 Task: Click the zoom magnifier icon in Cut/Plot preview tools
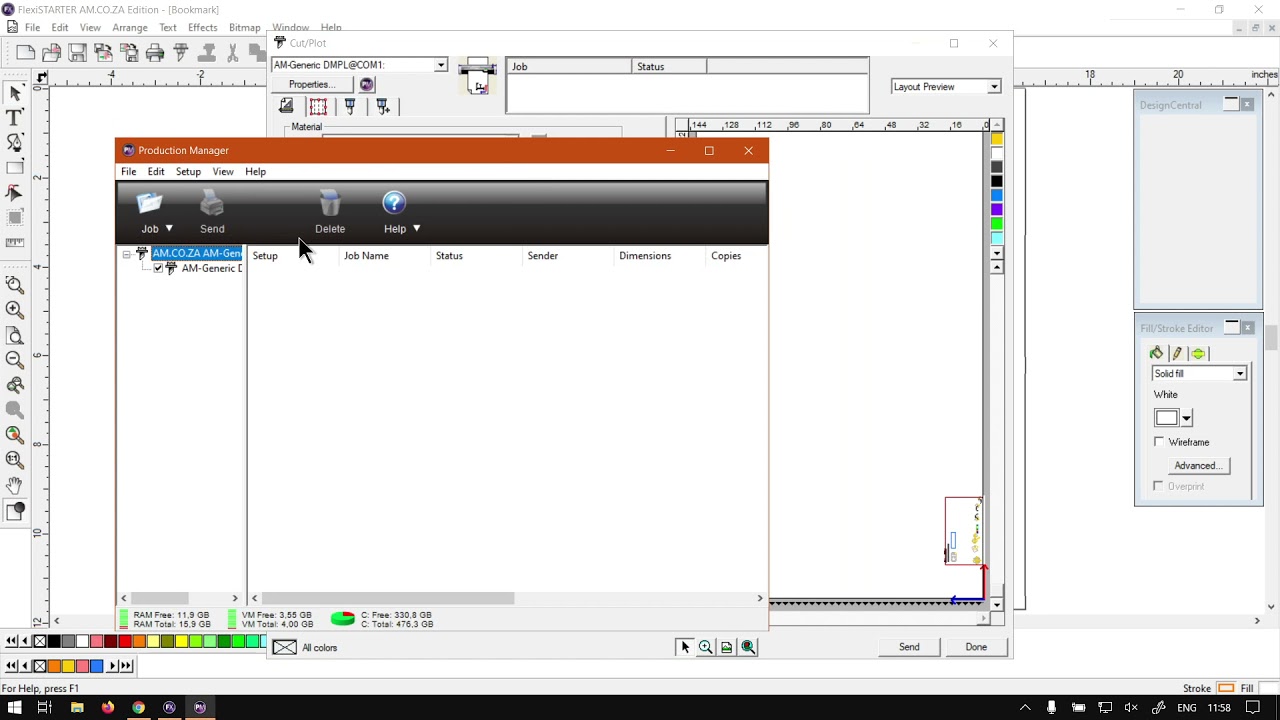point(706,647)
